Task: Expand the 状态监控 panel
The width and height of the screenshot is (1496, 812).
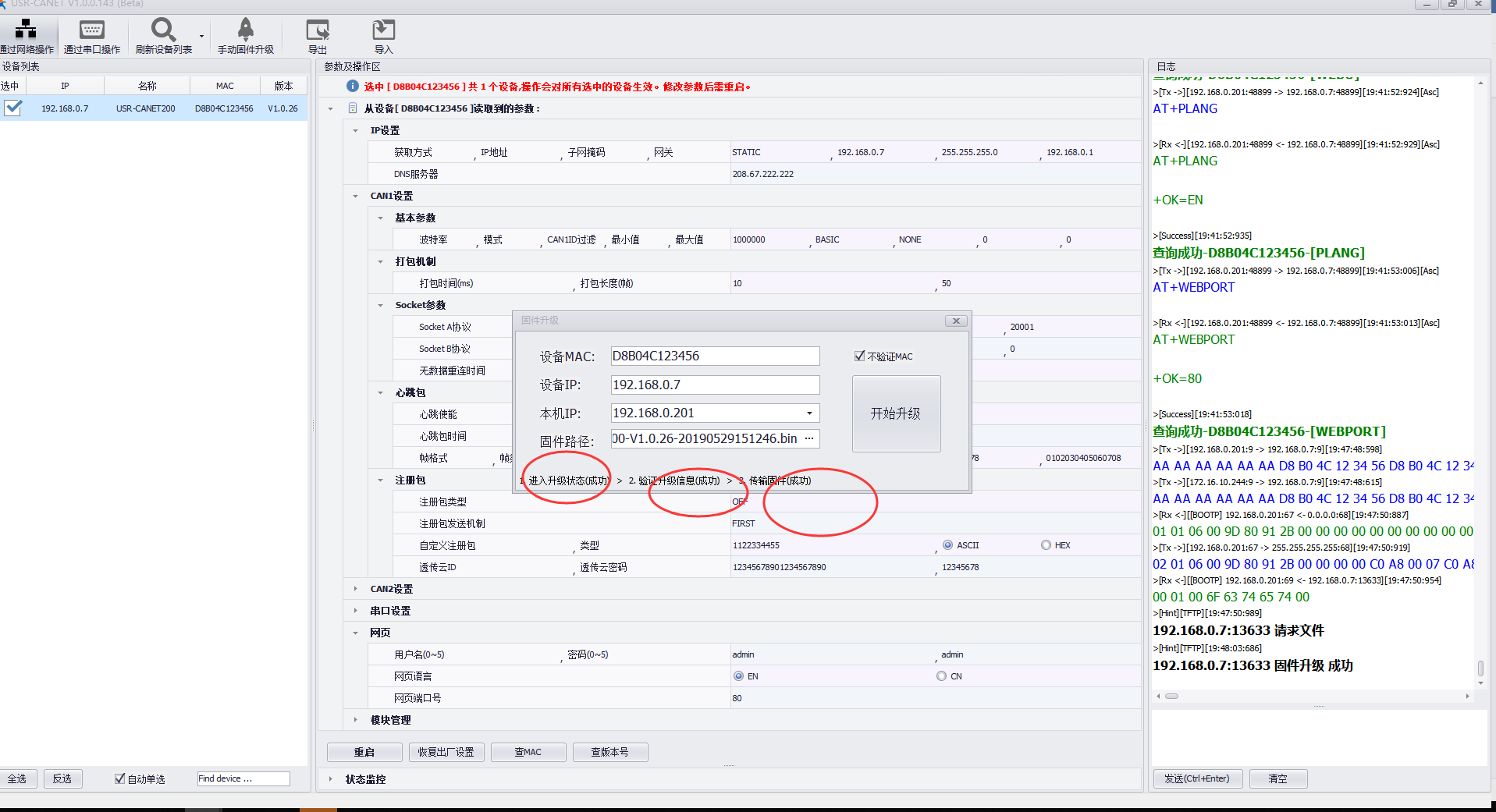Action: pos(331,779)
